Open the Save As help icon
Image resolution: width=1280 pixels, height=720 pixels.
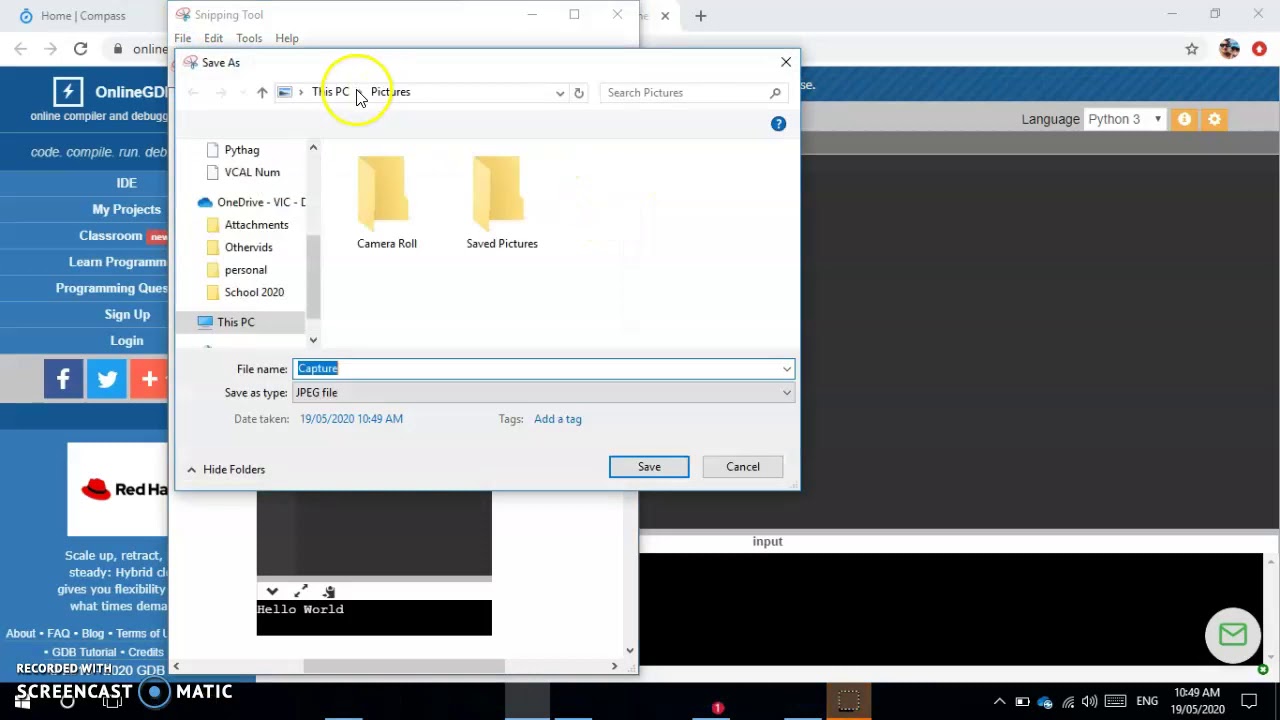(x=778, y=123)
